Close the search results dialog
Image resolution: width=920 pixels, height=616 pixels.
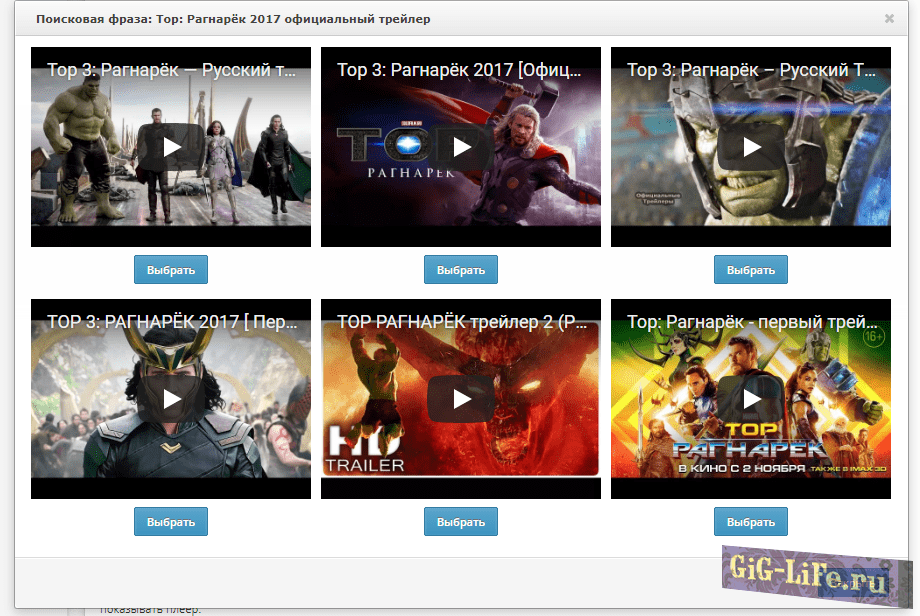point(889,17)
